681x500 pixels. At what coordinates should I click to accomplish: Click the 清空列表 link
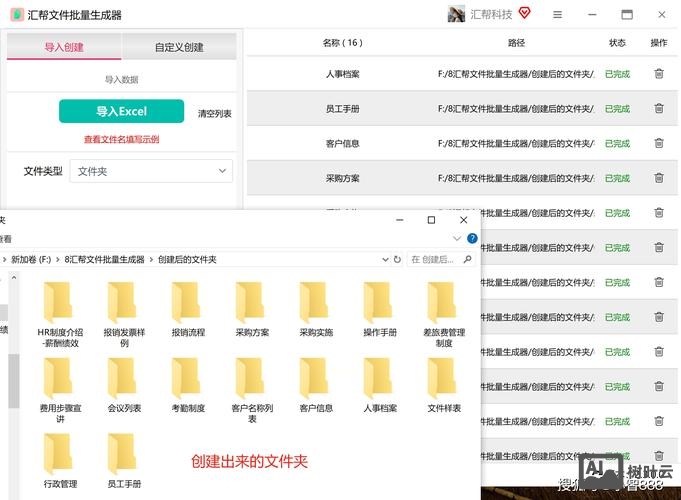click(x=215, y=113)
